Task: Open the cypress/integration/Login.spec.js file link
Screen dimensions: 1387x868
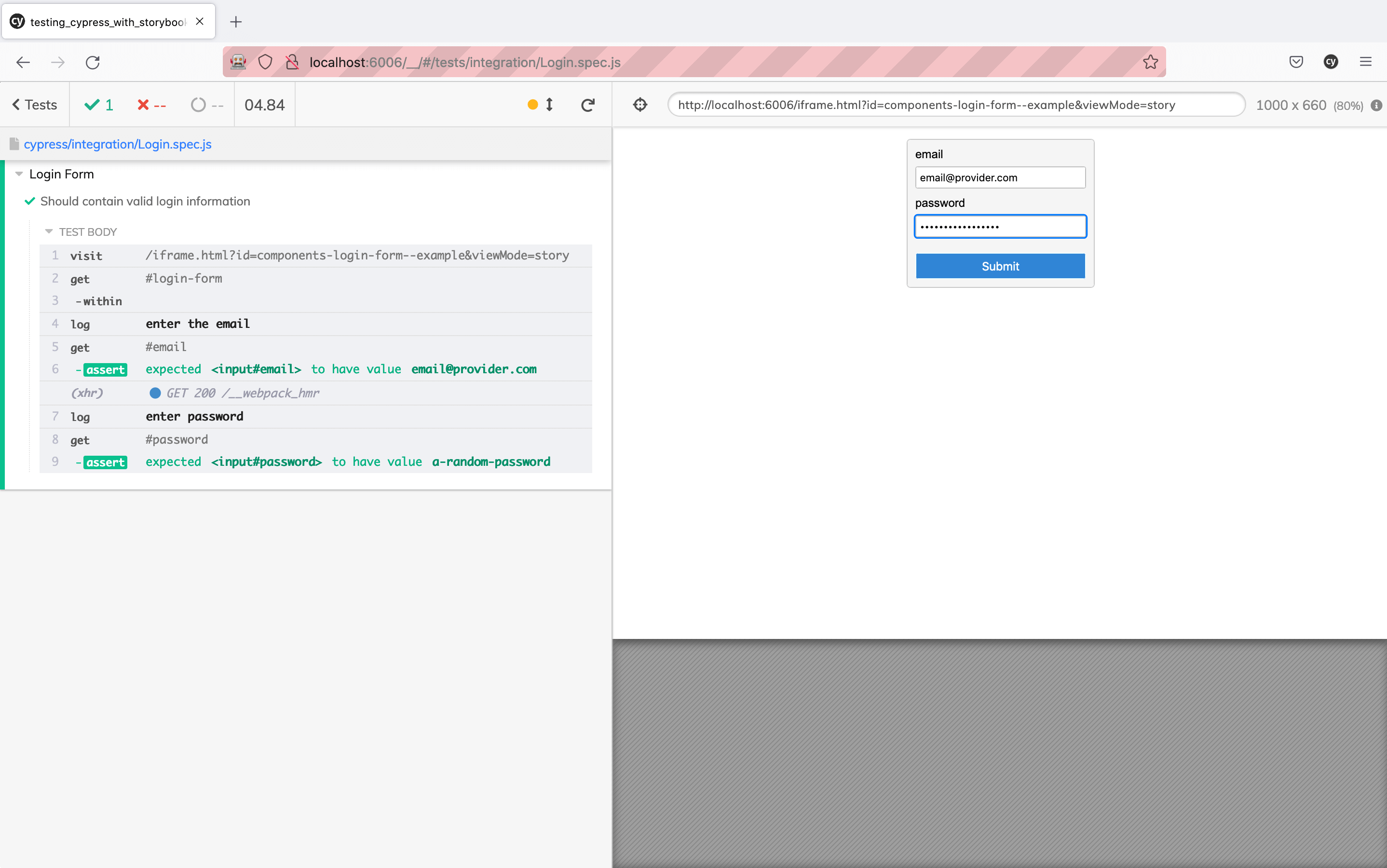Action: click(118, 144)
